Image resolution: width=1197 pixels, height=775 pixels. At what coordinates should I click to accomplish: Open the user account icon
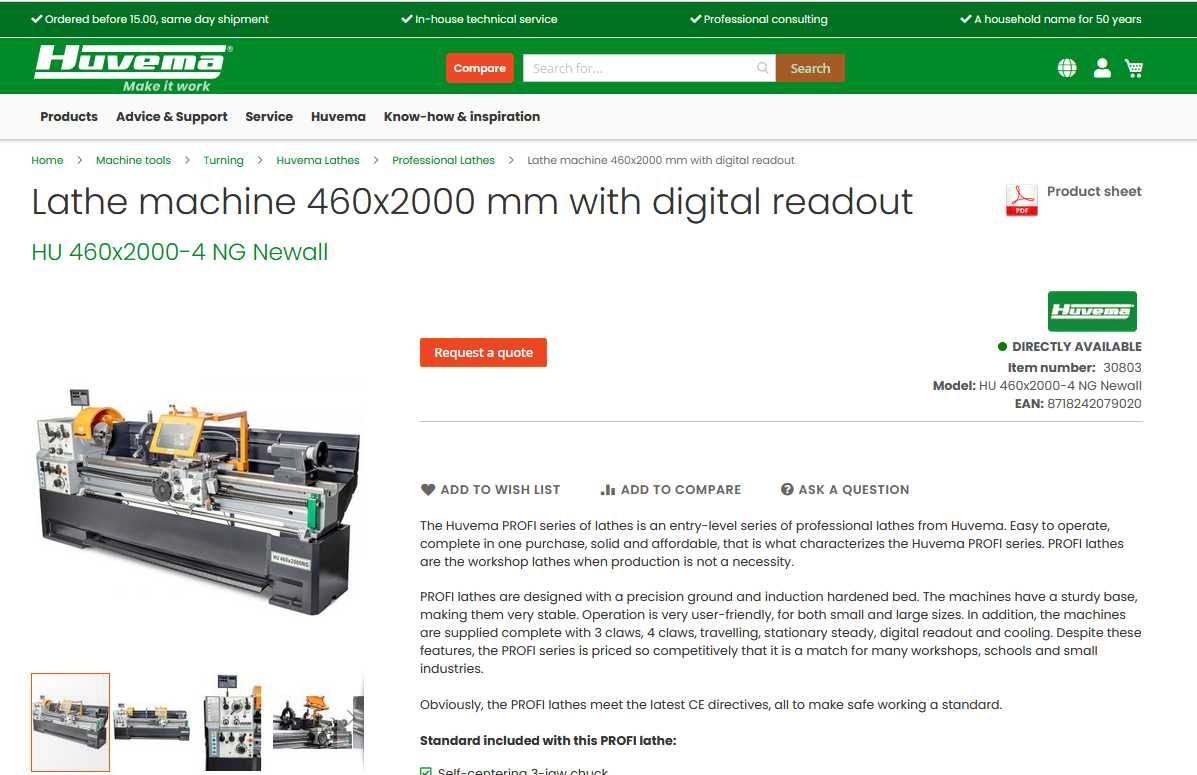1102,68
